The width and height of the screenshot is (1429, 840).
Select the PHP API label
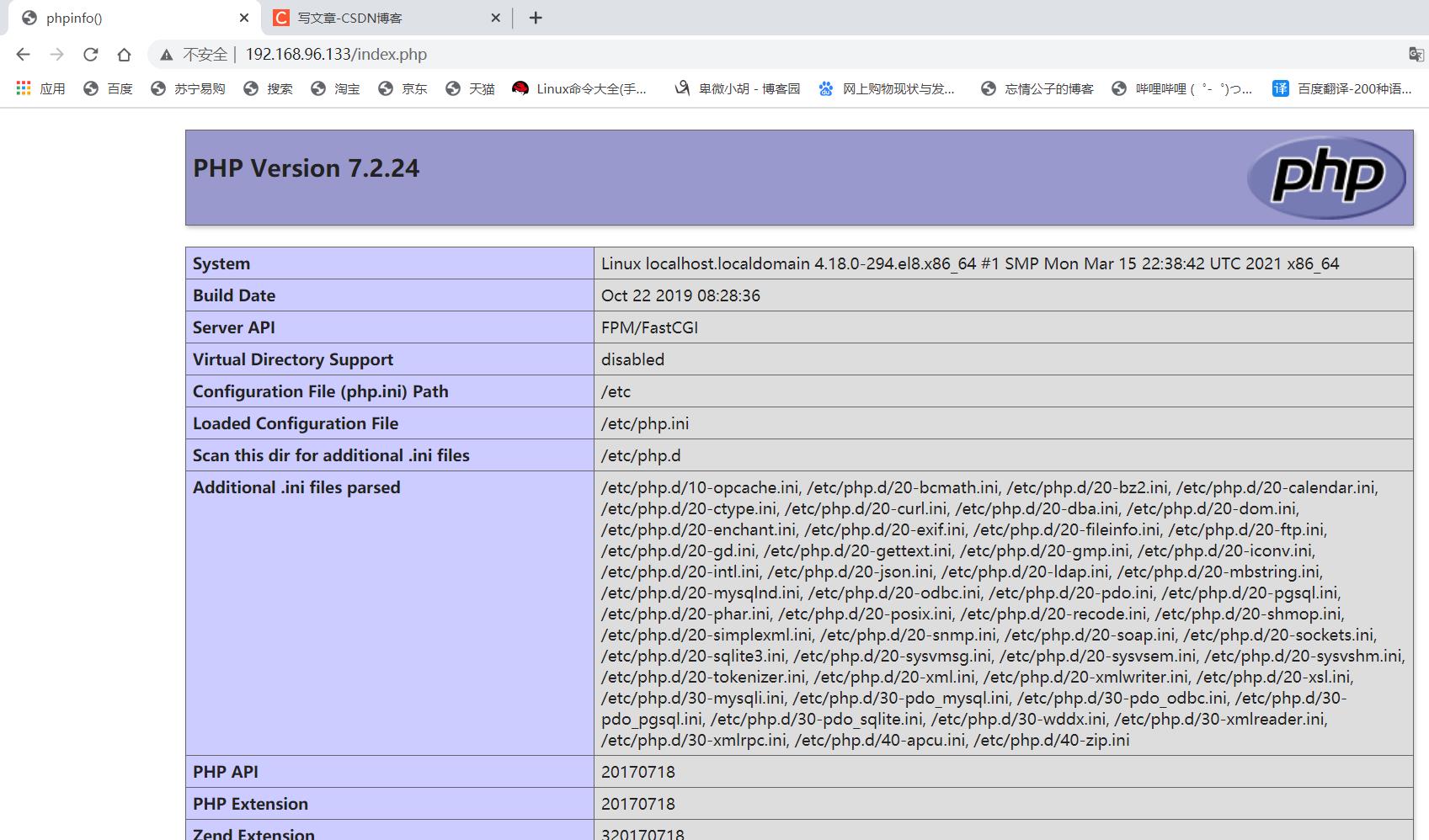226,772
